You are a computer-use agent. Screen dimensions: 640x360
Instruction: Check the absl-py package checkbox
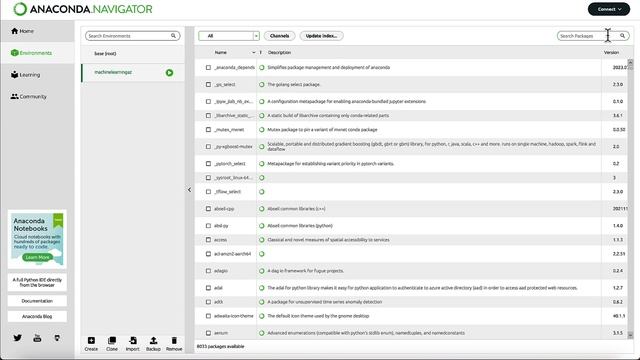tap(208, 226)
